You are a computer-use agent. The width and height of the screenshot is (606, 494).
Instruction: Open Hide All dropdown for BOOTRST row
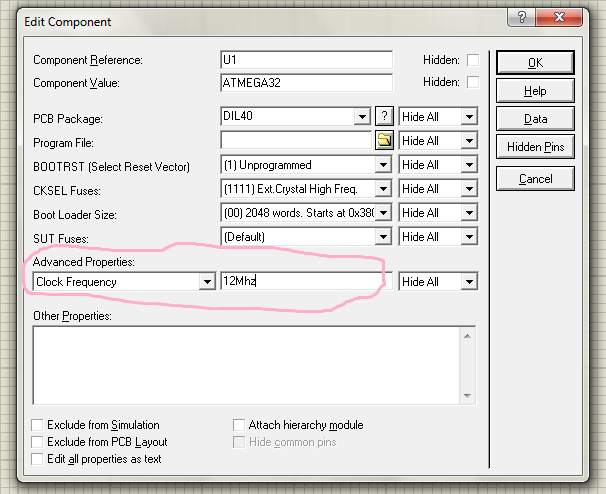coord(469,165)
